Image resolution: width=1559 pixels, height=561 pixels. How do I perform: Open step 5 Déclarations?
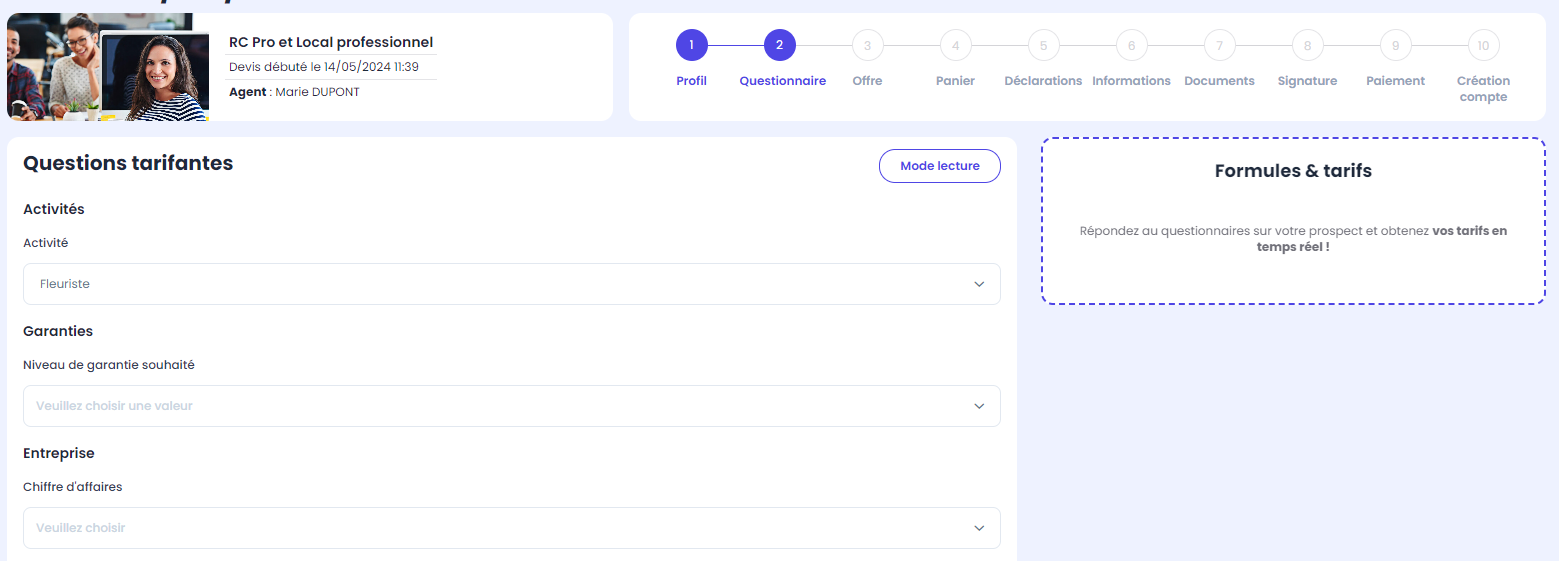point(1043,45)
